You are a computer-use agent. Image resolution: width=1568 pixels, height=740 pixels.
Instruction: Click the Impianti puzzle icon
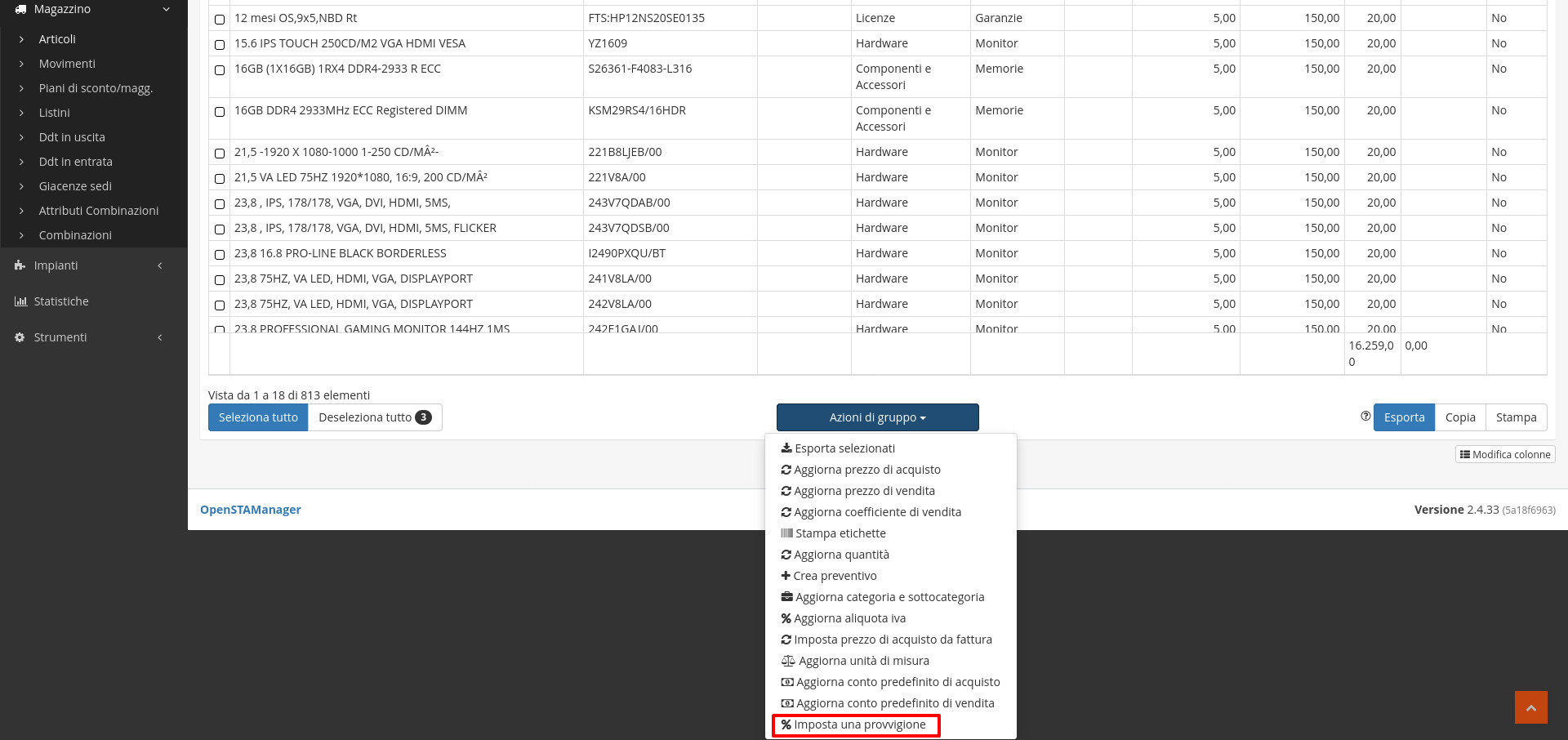coord(20,265)
